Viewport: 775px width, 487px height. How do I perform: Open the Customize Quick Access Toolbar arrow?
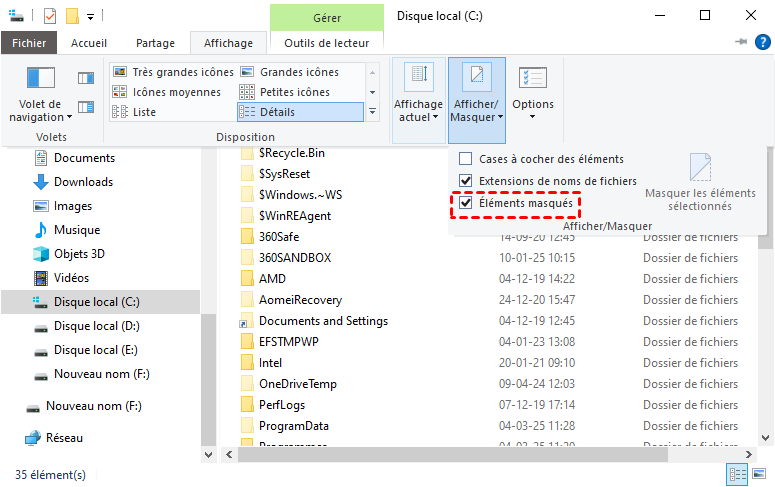click(x=90, y=17)
